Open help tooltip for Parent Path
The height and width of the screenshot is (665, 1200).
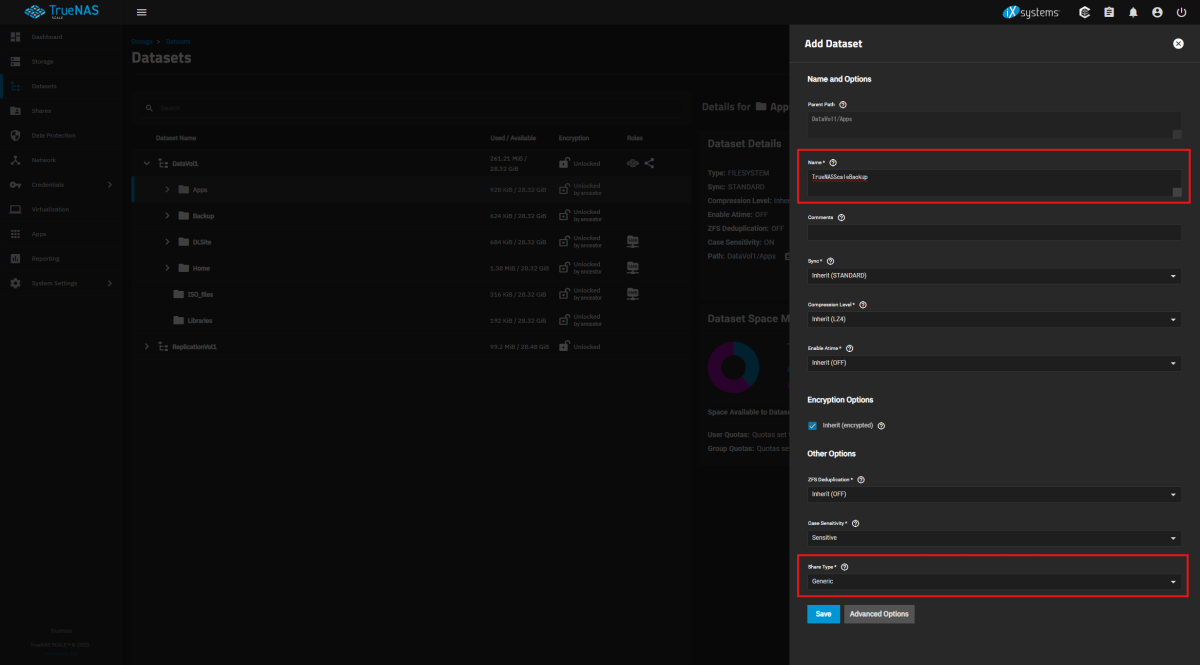pyautogui.click(x=844, y=104)
